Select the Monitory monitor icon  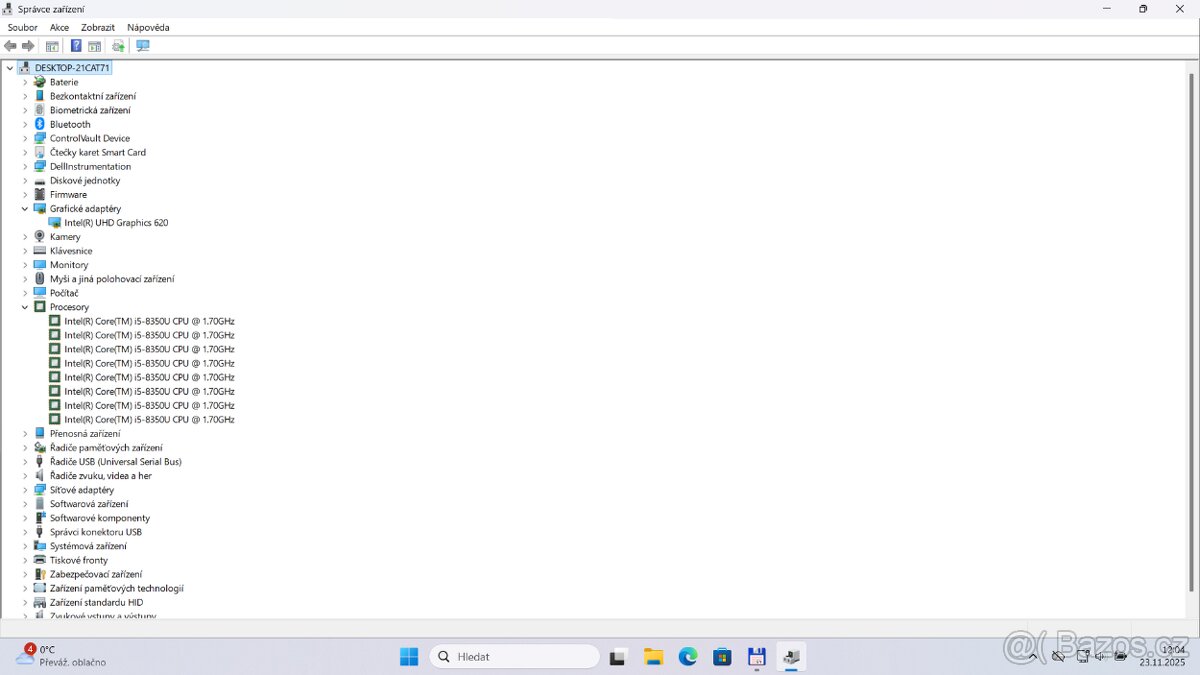(x=40, y=265)
